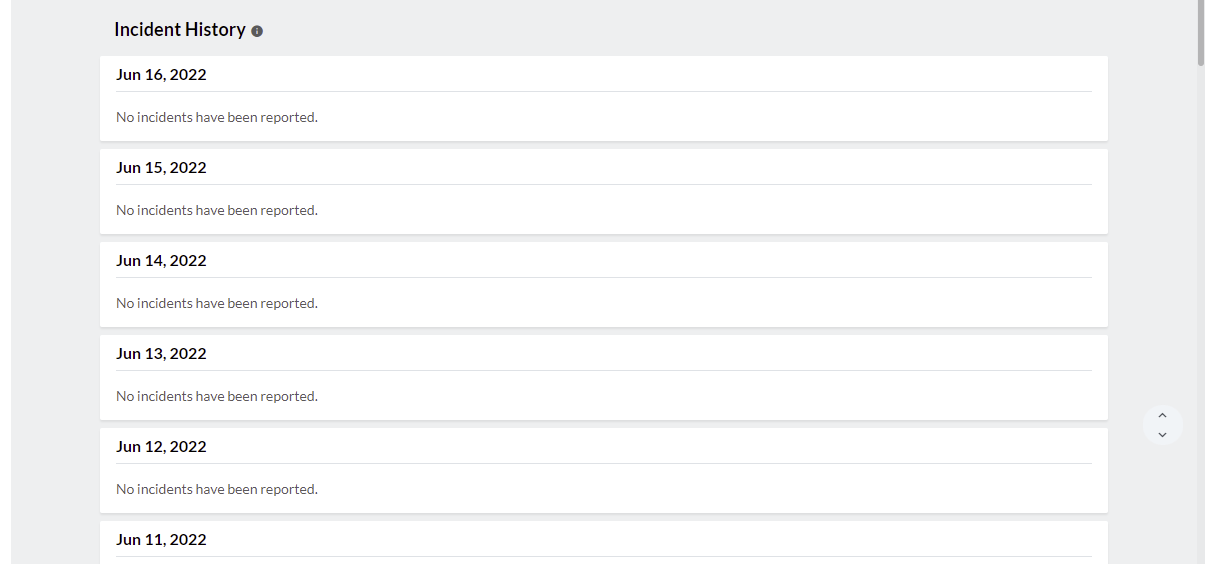Click the Incident History info icon
1215x564 pixels.
(257, 31)
